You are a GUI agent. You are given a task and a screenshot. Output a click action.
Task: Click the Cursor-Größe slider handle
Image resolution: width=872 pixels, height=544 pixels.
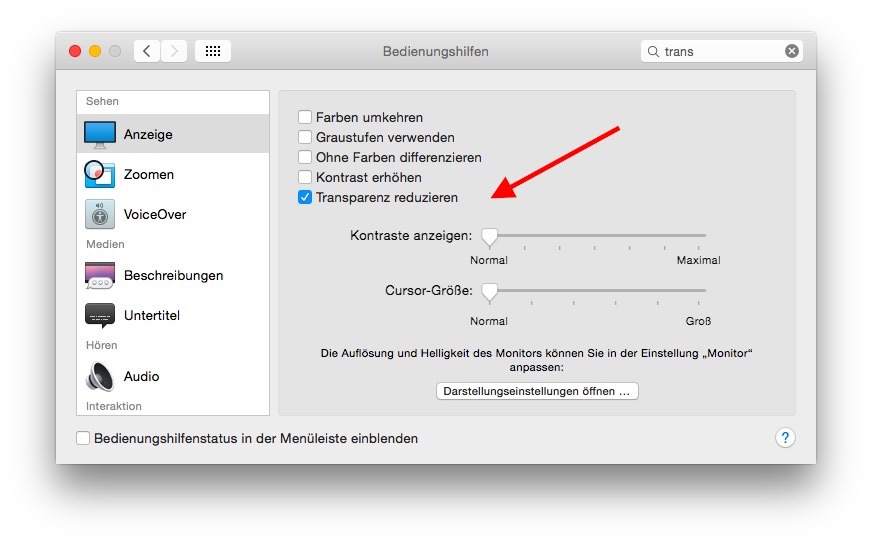[x=489, y=291]
